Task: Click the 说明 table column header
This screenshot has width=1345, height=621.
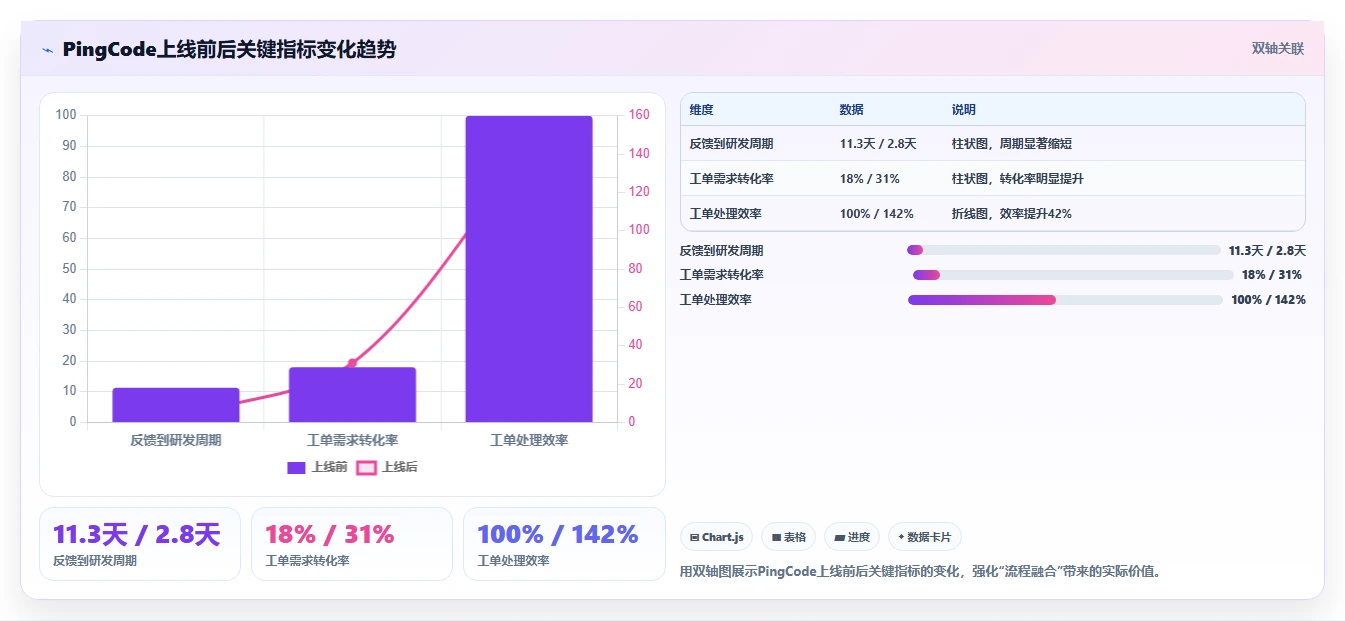Action: 964,110
